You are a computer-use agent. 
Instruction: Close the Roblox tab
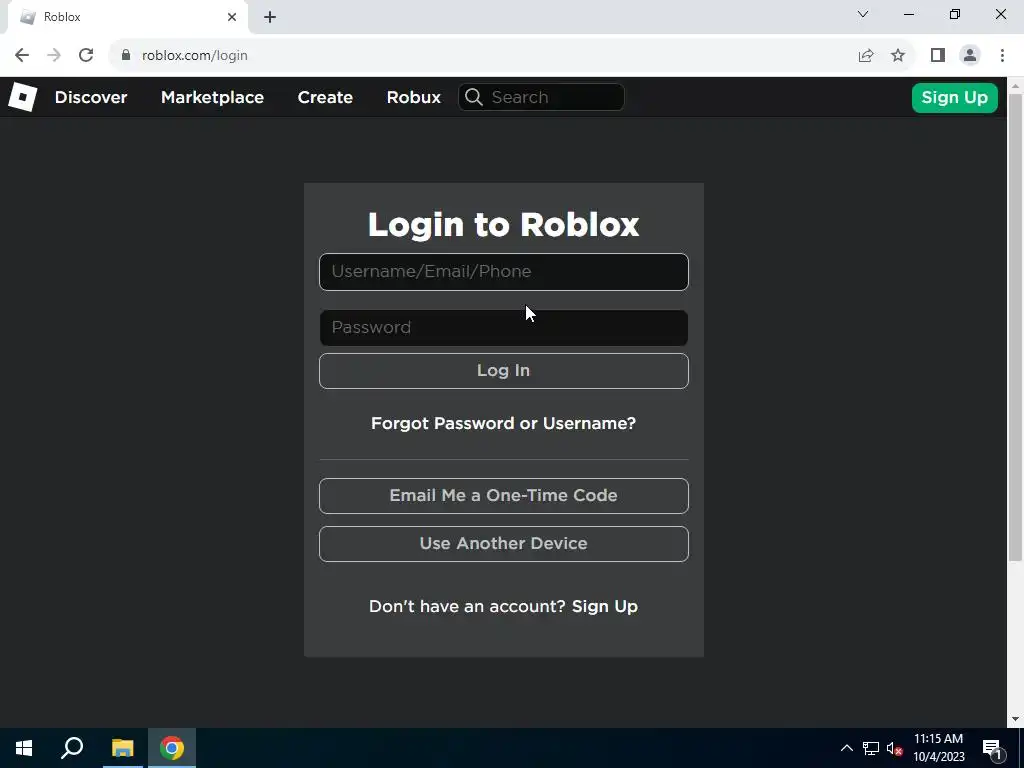[232, 17]
